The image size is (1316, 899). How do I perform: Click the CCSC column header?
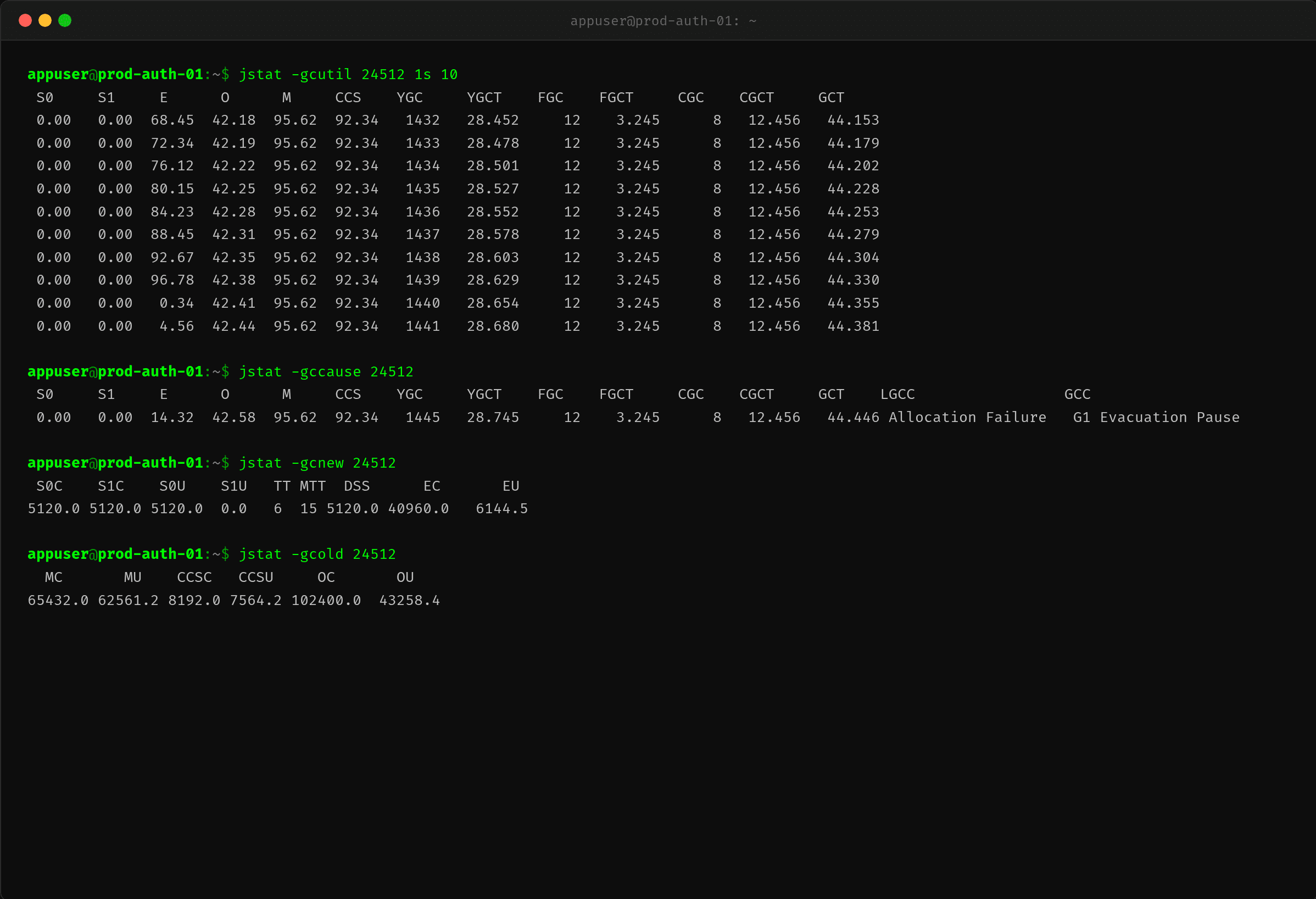point(194,577)
